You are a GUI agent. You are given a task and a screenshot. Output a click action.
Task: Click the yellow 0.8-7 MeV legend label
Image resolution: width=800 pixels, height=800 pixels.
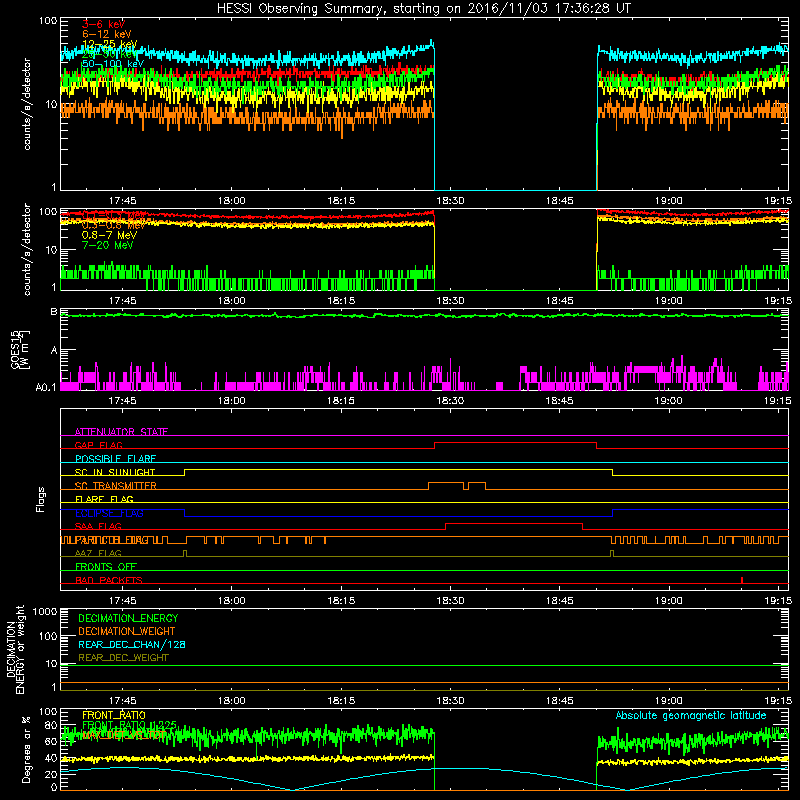pos(109,235)
